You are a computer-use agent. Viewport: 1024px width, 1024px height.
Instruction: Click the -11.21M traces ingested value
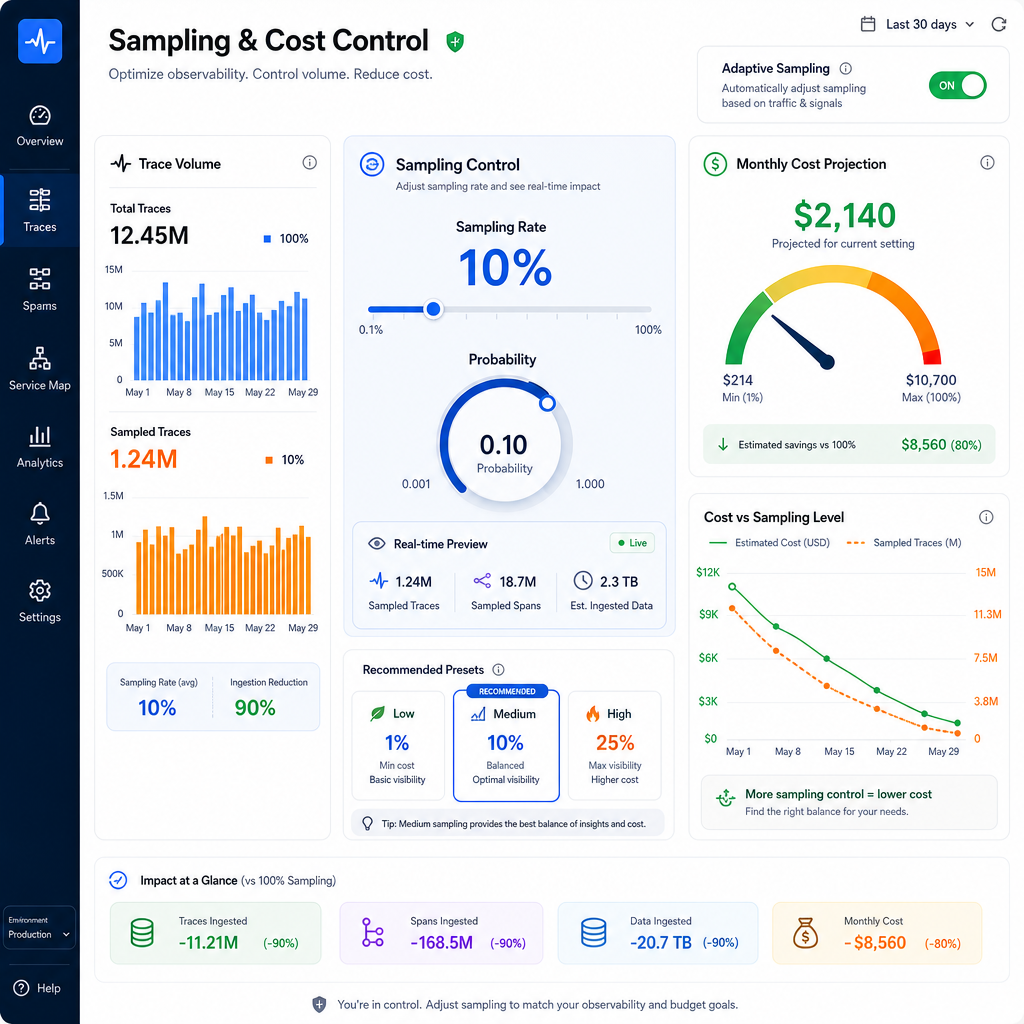click(208, 942)
